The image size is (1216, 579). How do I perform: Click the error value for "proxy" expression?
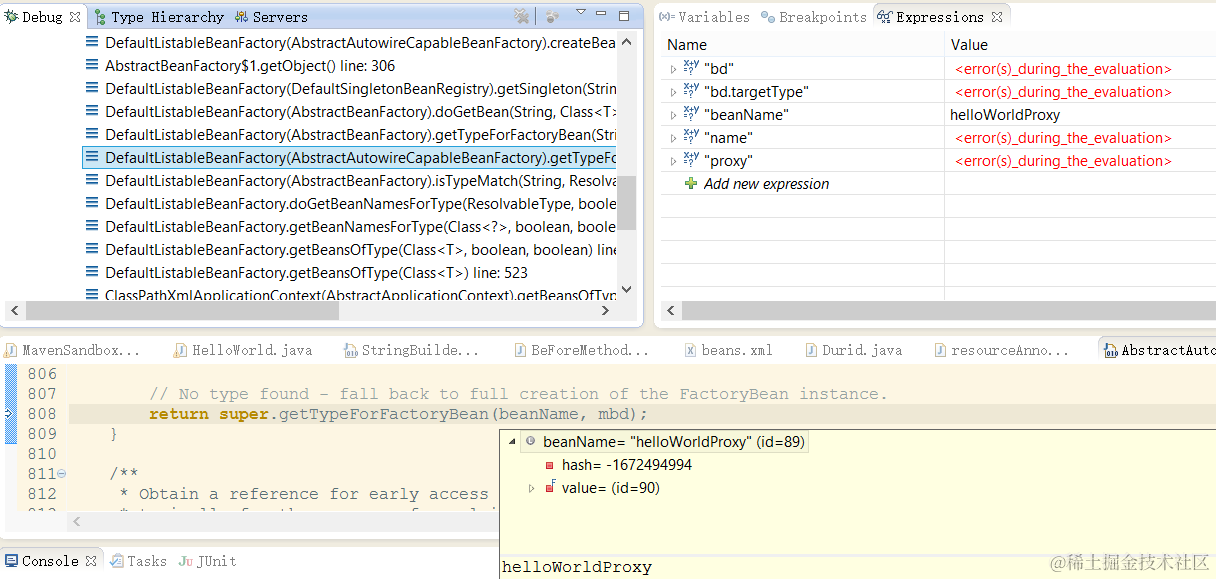pyautogui.click(x=1064, y=161)
